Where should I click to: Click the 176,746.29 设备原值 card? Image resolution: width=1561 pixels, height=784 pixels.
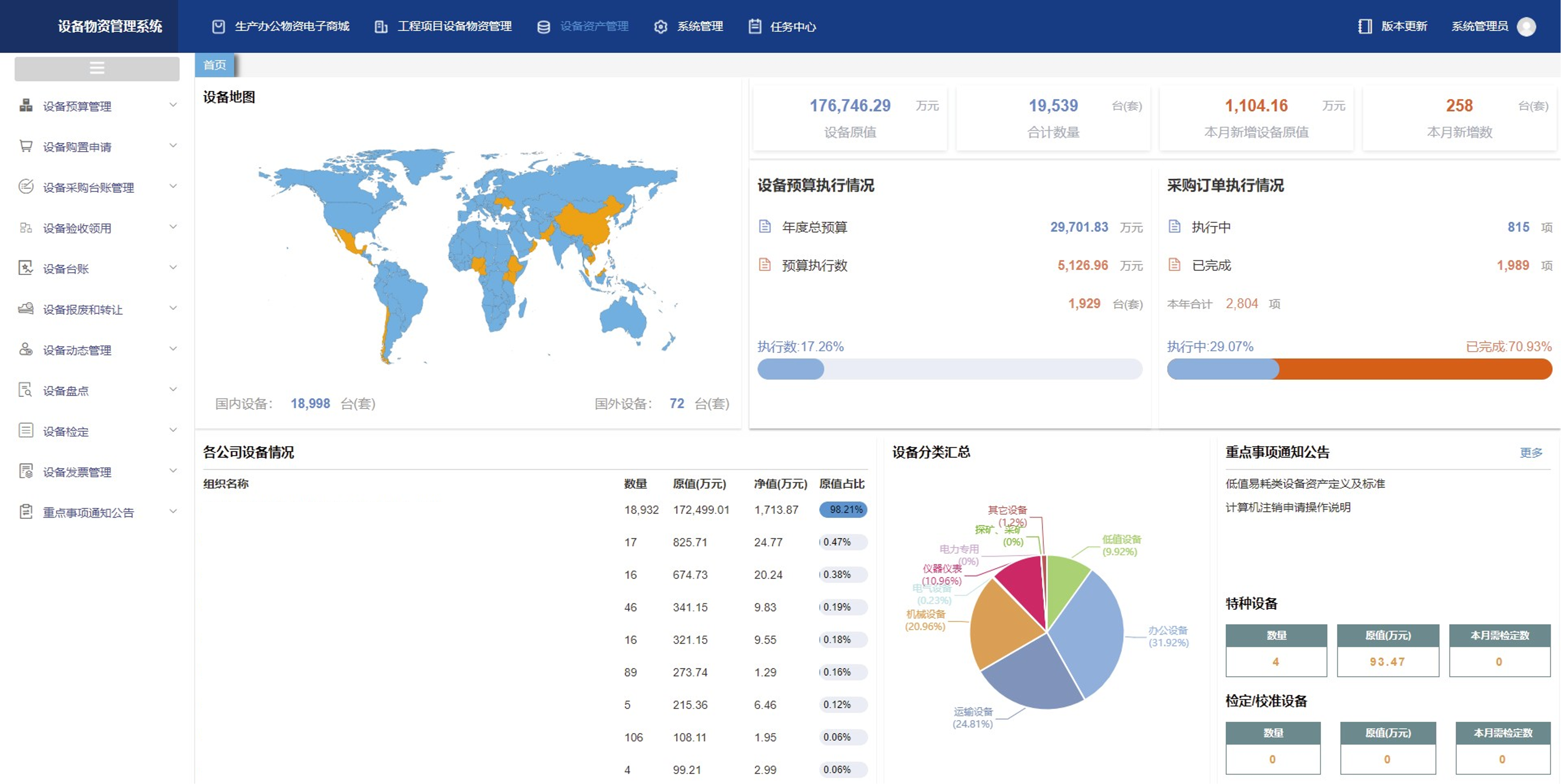pos(849,117)
